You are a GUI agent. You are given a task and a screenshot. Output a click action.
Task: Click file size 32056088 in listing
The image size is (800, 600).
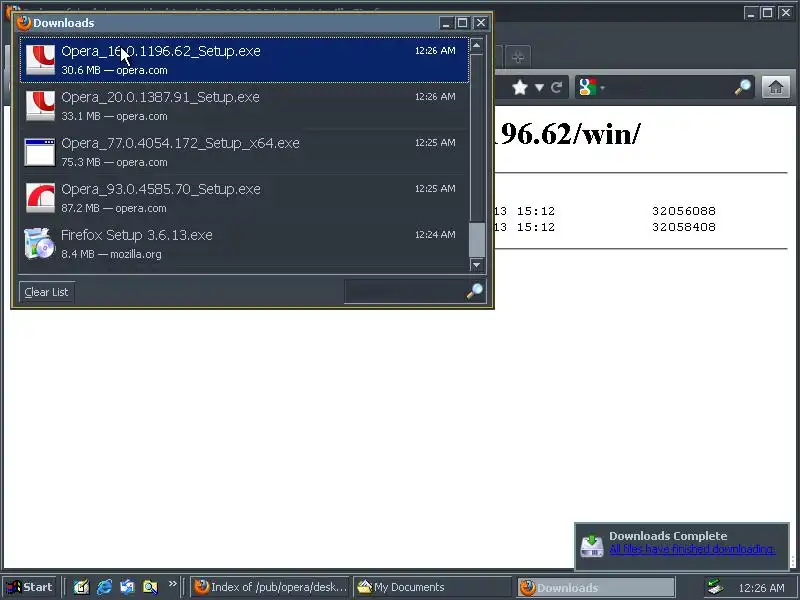pos(684,211)
